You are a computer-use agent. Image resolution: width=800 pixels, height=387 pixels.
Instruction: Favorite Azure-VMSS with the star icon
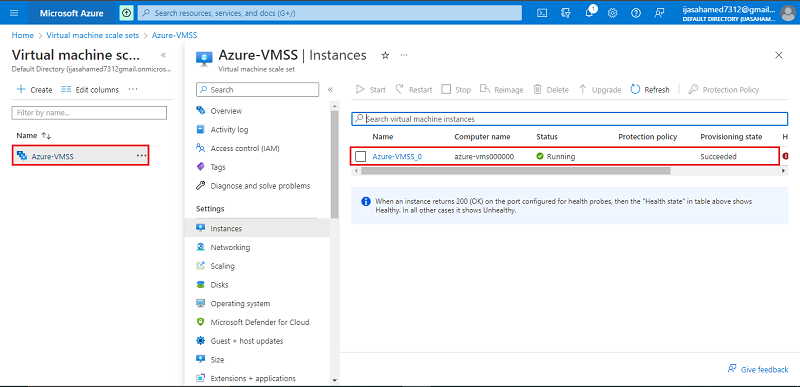[x=385, y=56]
